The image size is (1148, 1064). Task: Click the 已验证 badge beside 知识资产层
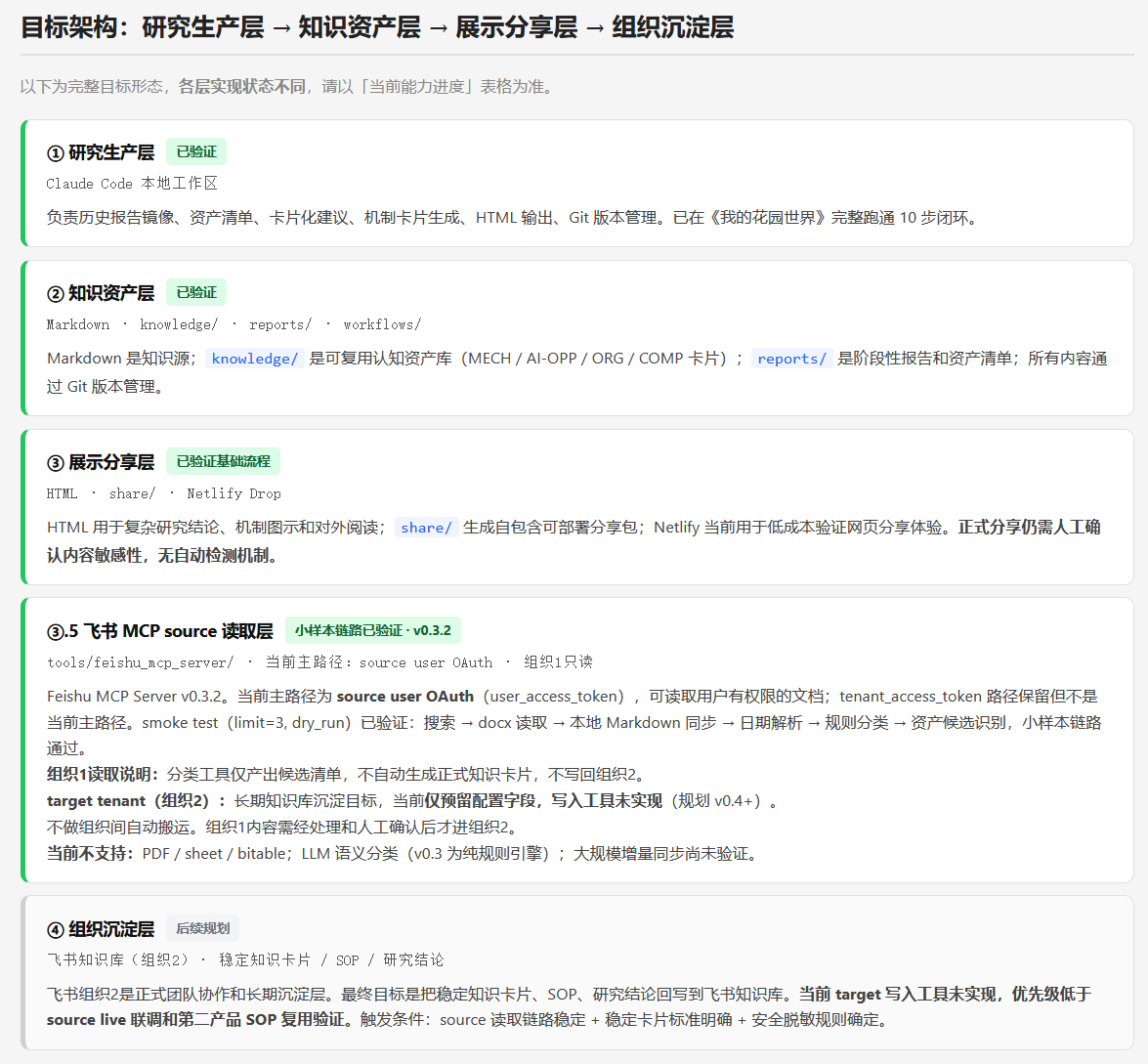[x=196, y=292]
